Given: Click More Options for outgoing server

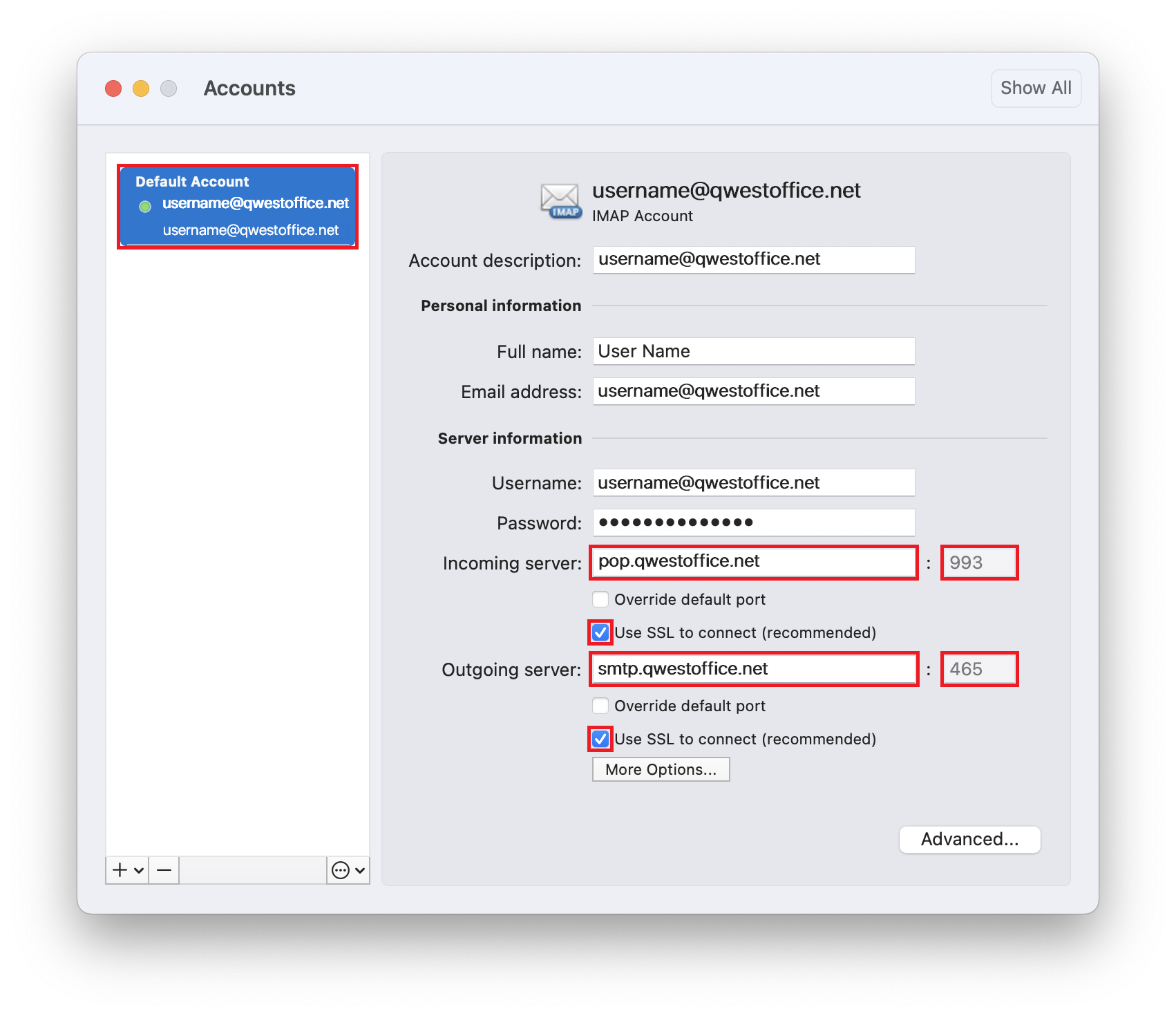Looking at the screenshot, I should pos(661,769).
